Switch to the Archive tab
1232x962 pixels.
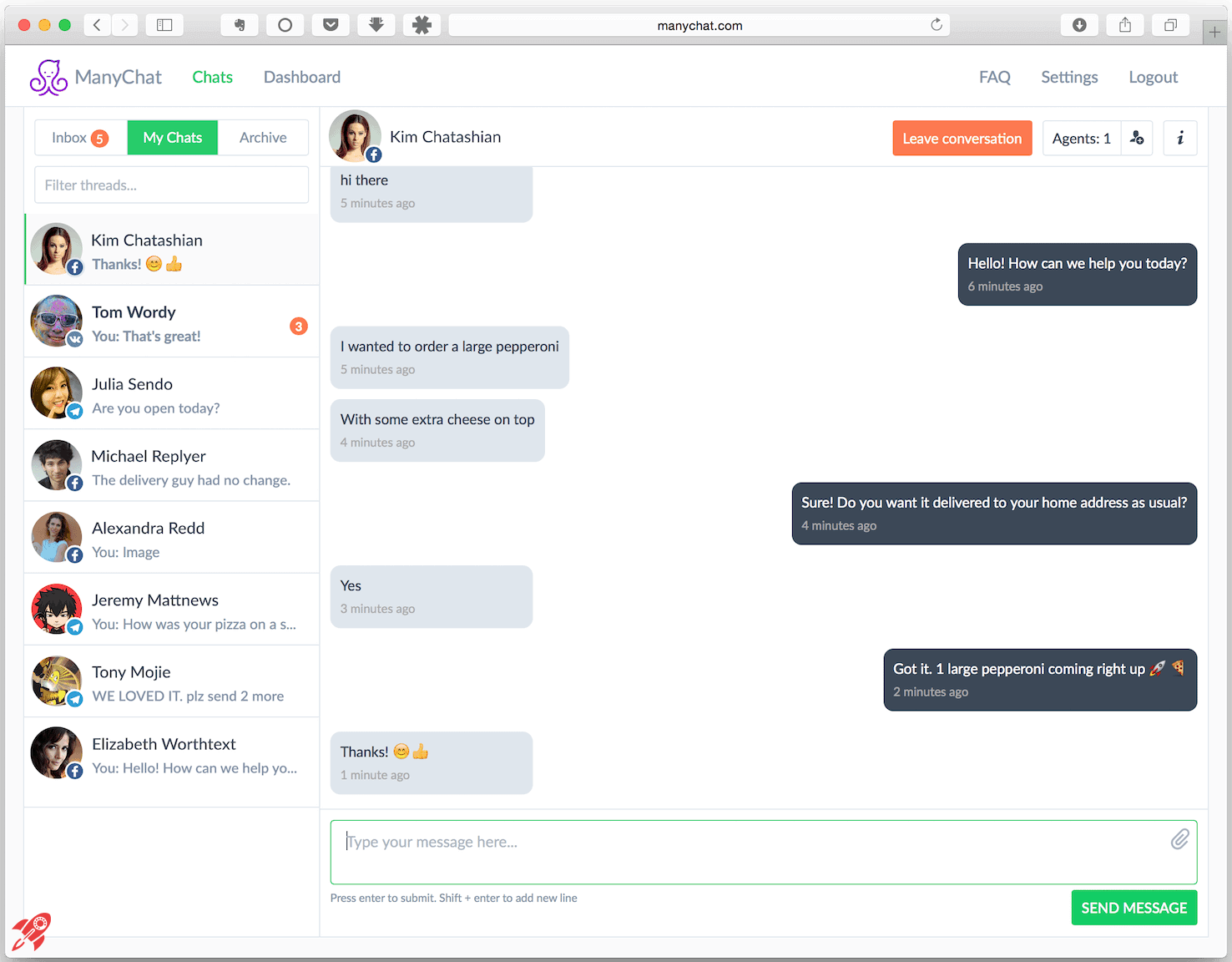tap(263, 138)
